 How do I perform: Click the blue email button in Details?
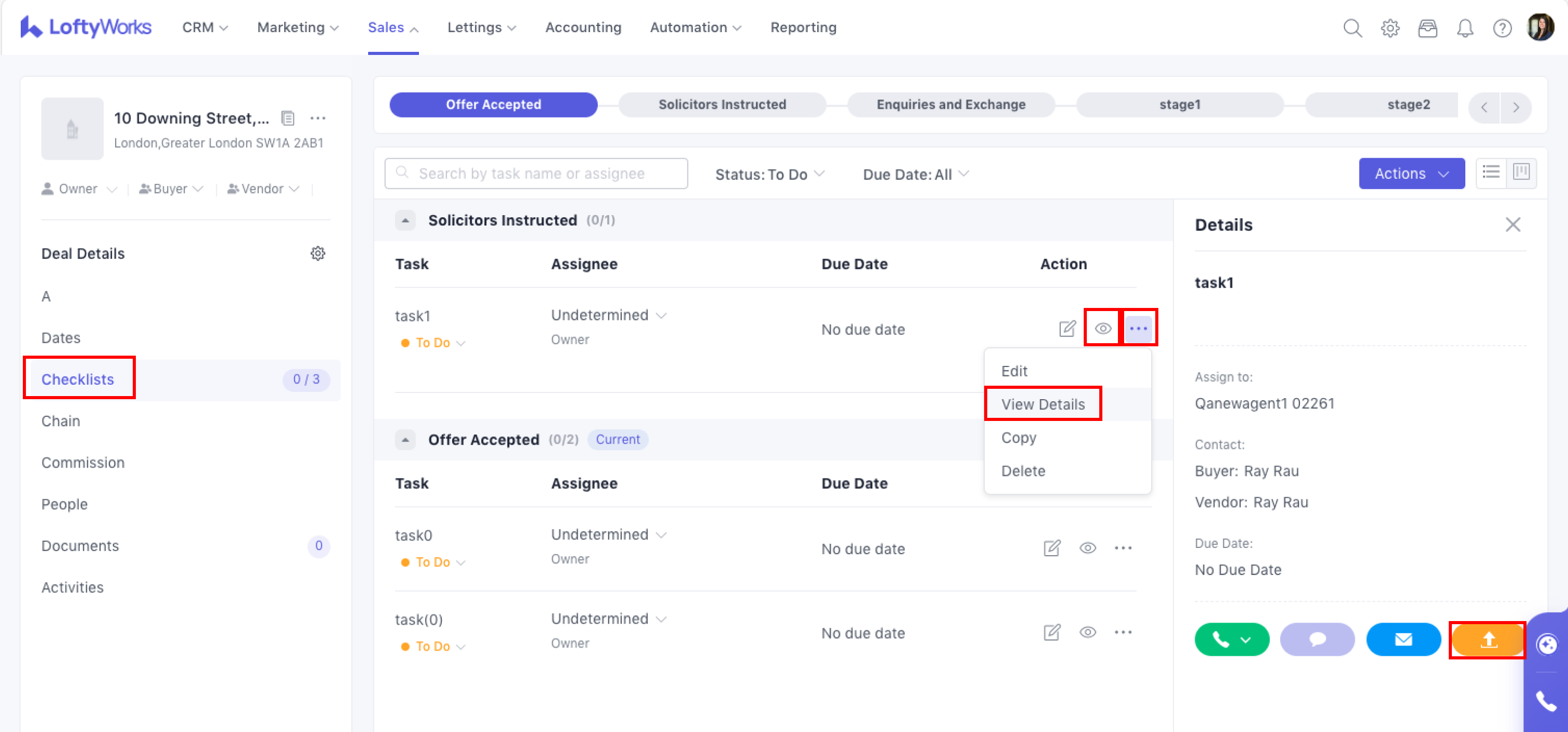[x=1403, y=640]
